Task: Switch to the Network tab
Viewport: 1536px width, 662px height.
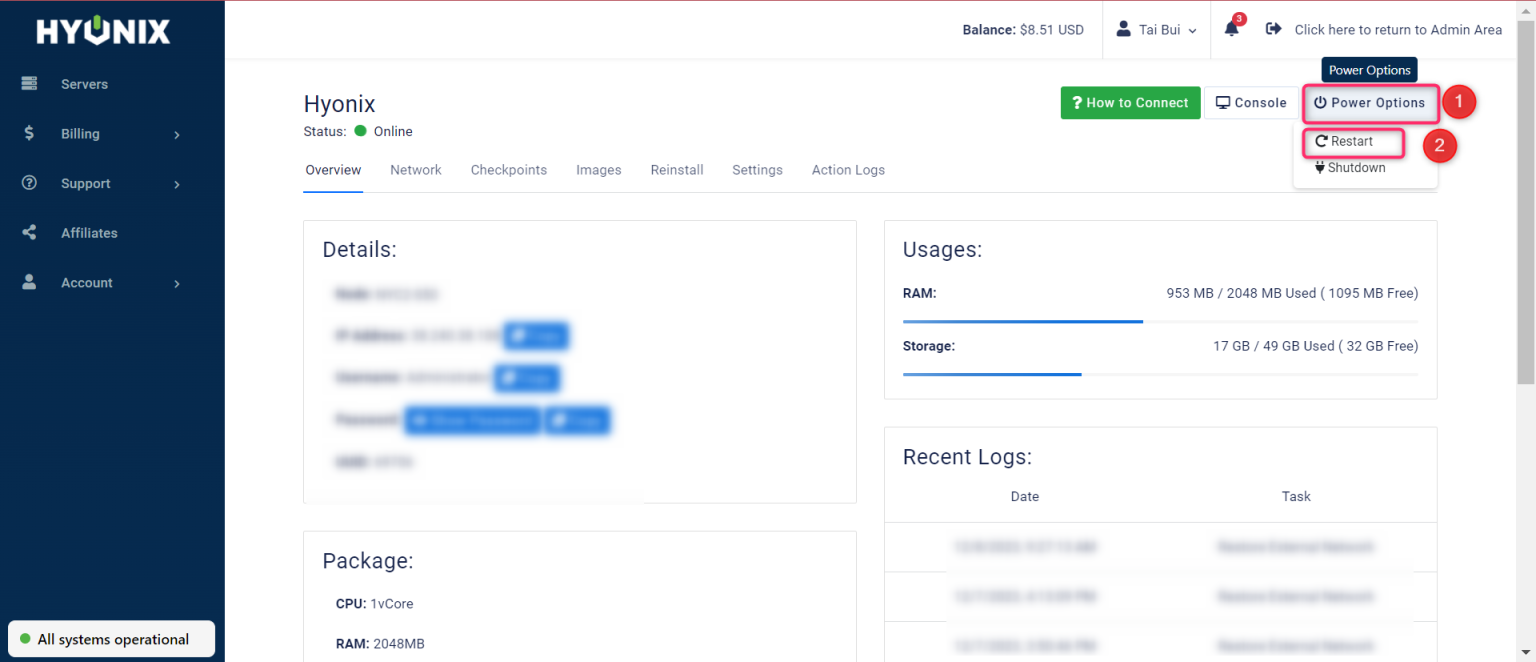Action: pos(416,170)
